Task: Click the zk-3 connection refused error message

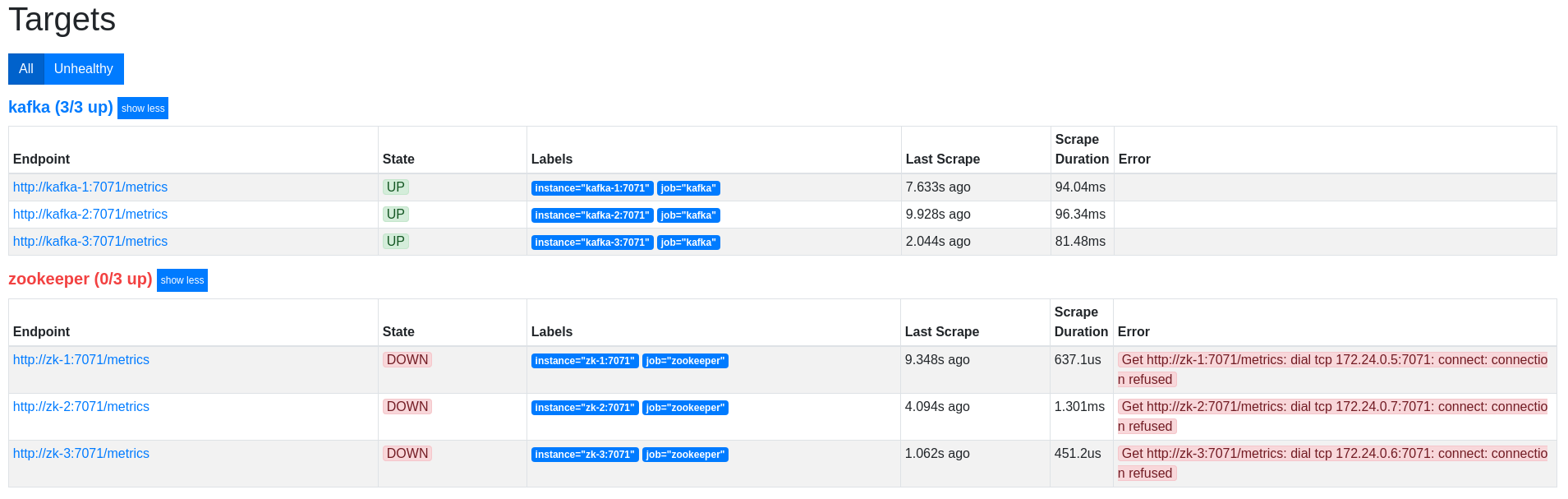Action: tap(1333, 464)
